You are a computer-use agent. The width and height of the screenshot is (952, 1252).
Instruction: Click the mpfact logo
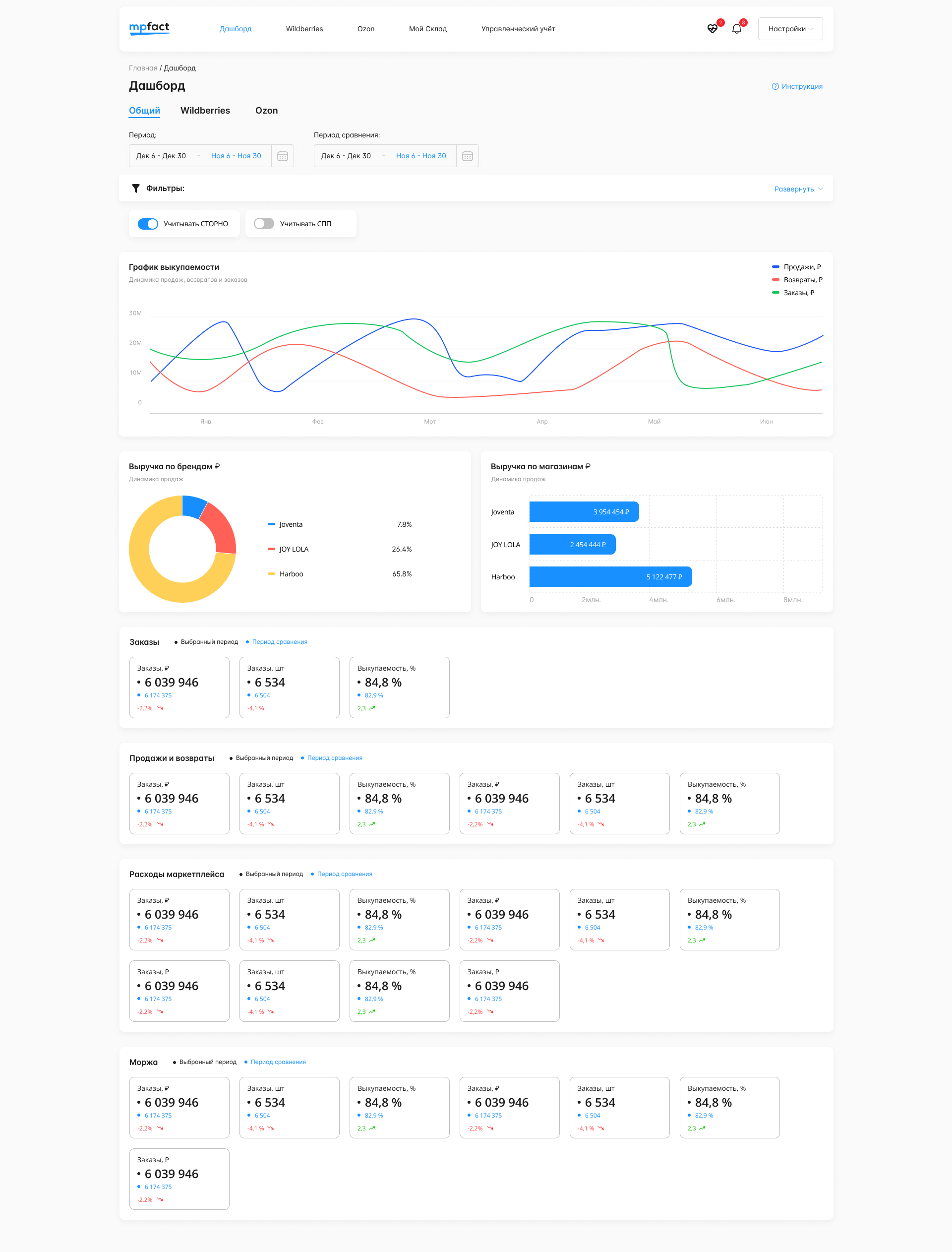[149, 28]
